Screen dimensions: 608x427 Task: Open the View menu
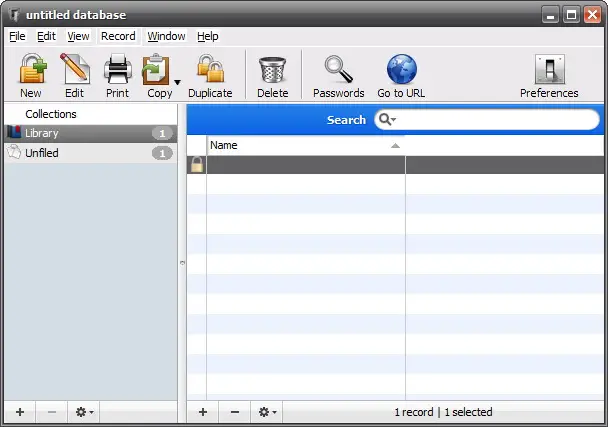78,36
